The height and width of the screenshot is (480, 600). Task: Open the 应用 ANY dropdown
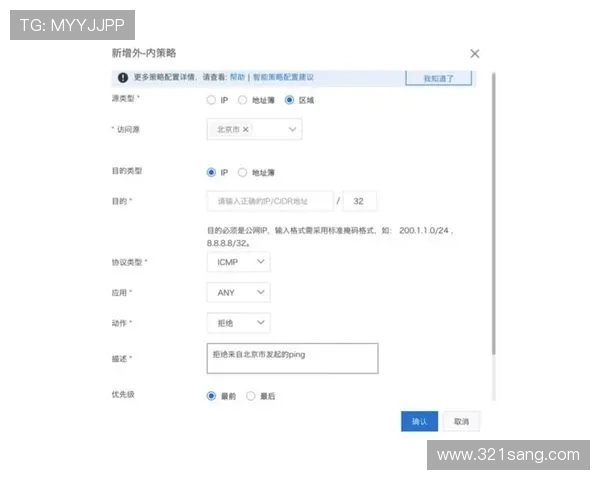(238, 292)
